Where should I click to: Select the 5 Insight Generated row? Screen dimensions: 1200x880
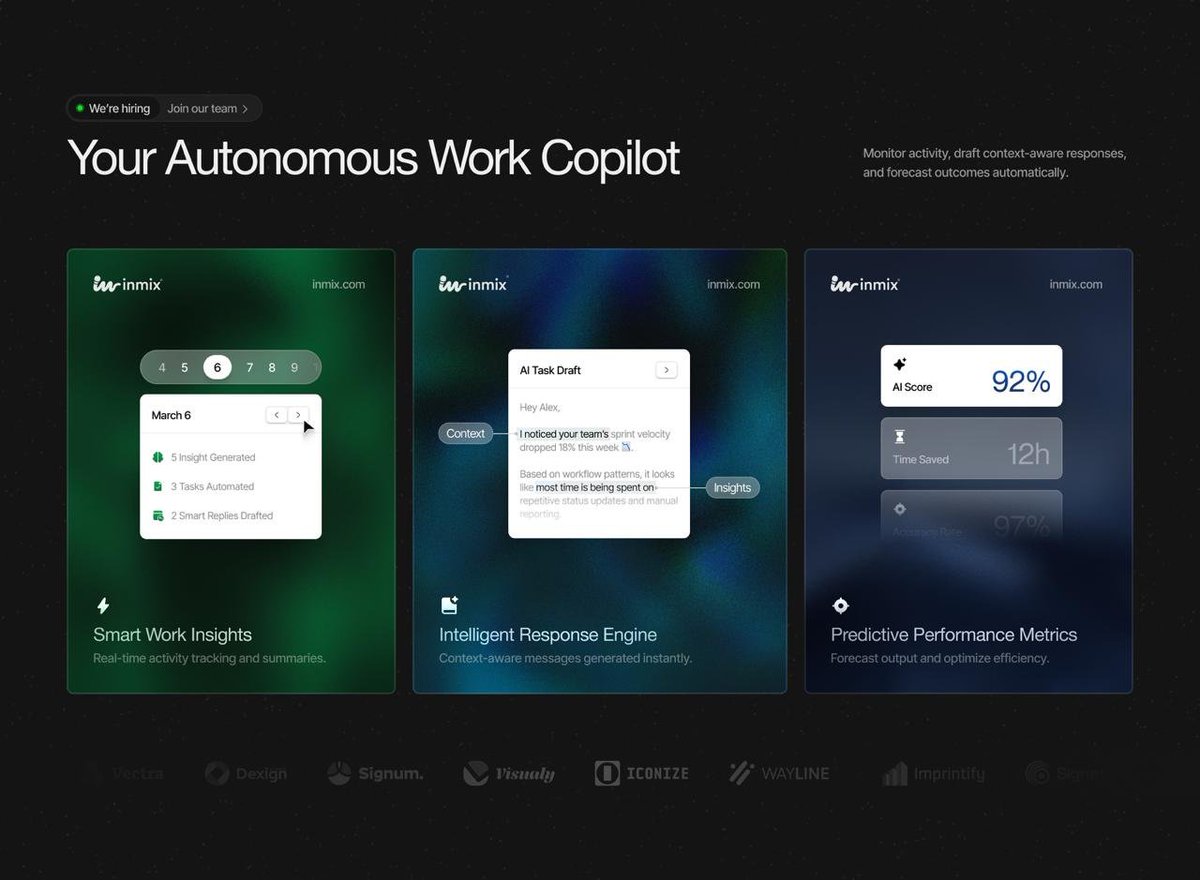click(x=204, y=457)
